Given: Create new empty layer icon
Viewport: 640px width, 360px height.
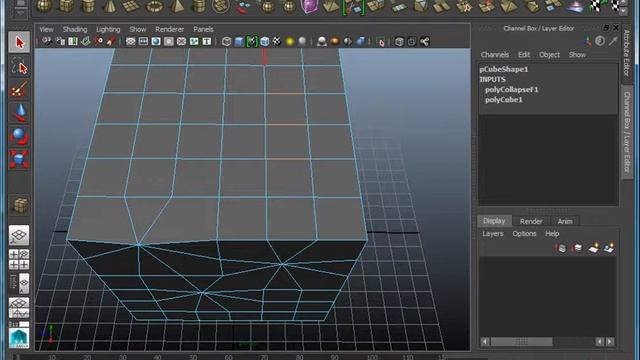Looking at the screenshot, I should point(593,248).
